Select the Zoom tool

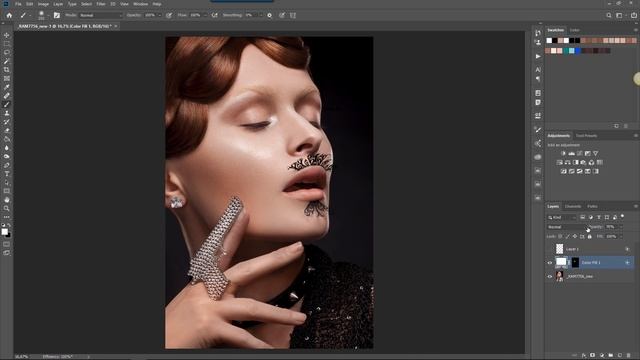7,208
